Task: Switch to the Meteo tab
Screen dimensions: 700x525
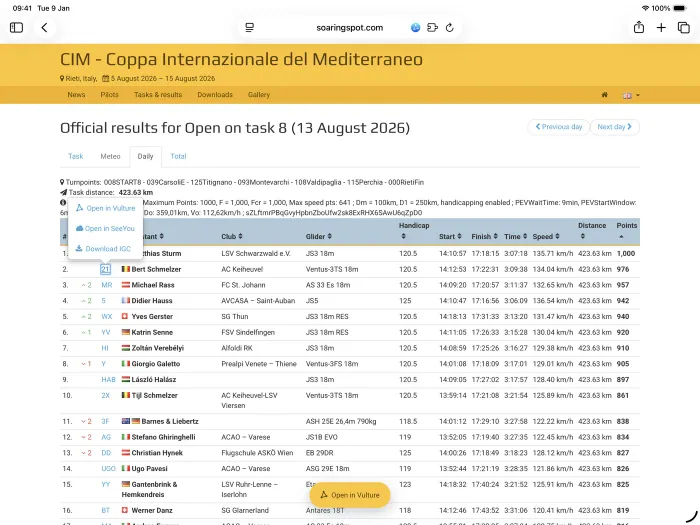Action: (110, 156)
